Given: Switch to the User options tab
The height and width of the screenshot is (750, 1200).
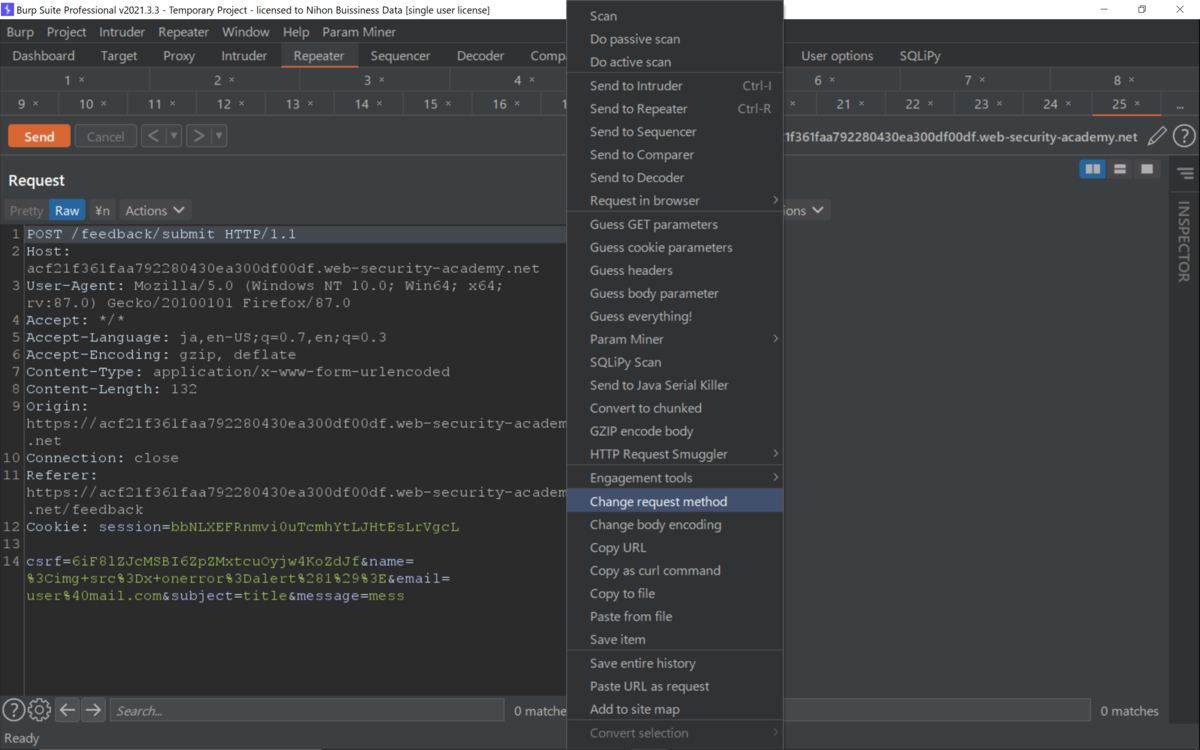Looking at the screenshot, I should click(837, 56).
